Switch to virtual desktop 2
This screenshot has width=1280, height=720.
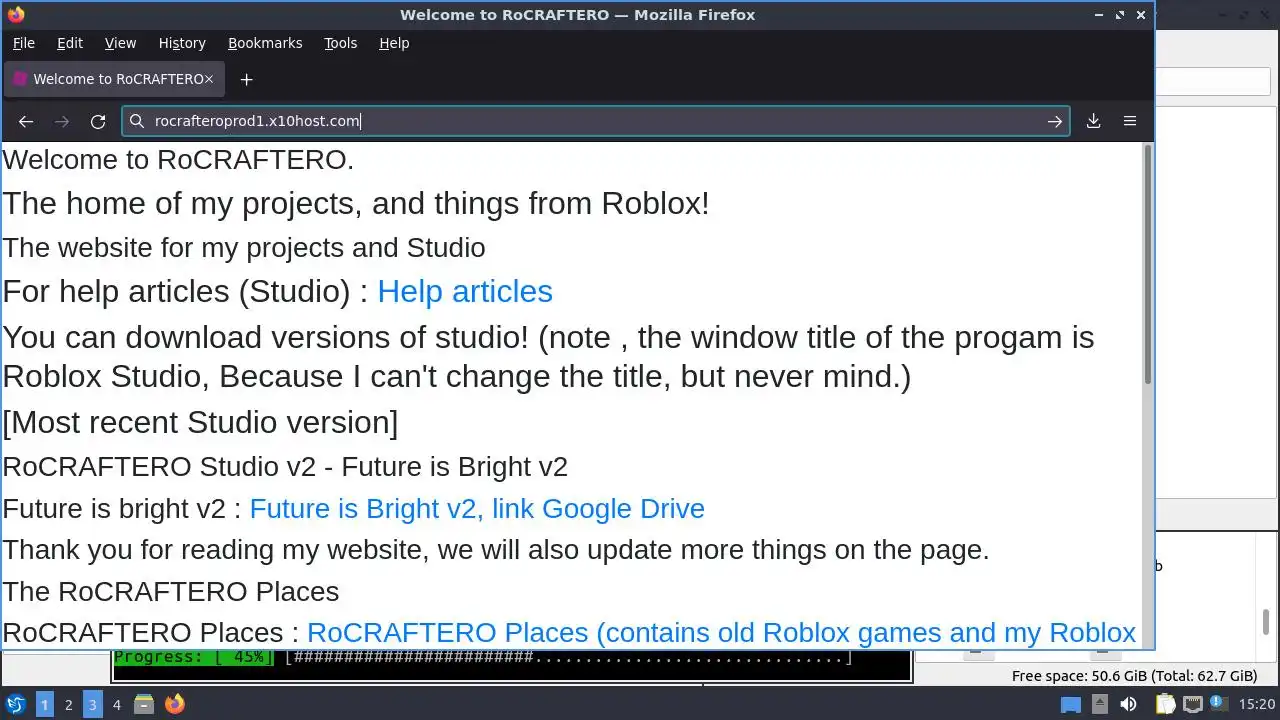[x=68, y=704]
